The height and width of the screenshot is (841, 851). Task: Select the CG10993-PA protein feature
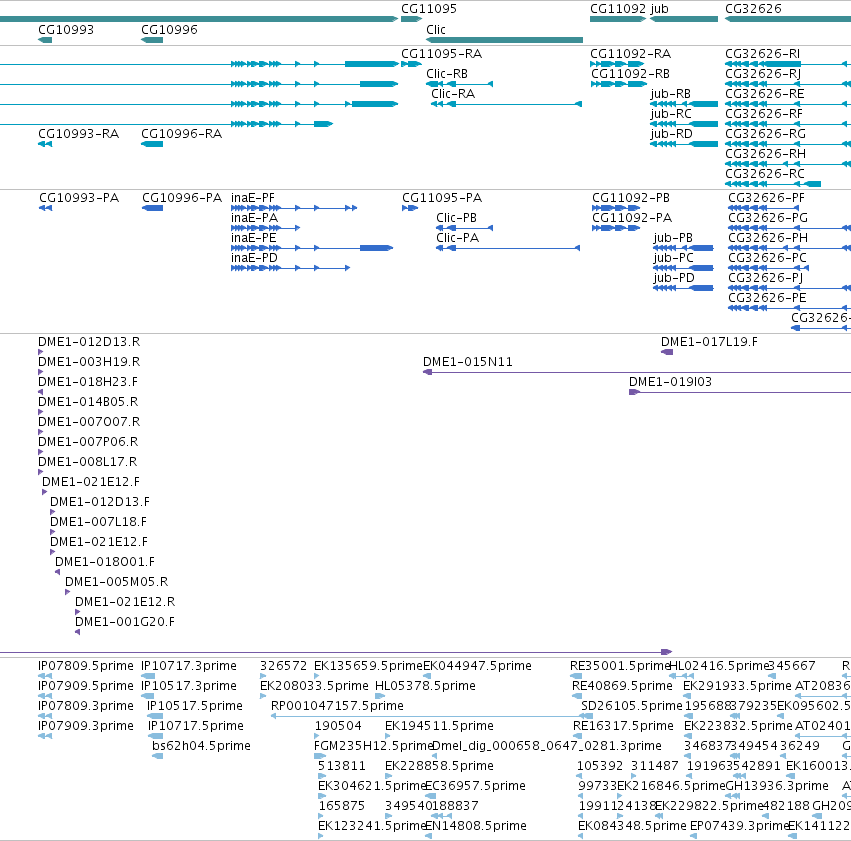click(x=46, y=208)
